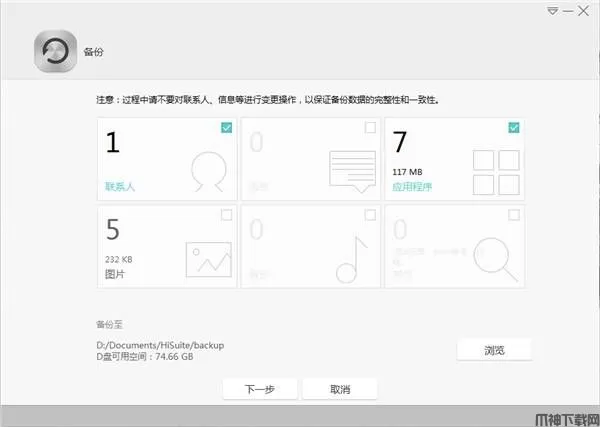
Task: Click the 备份至 label
Action: [x=109, y=324]
